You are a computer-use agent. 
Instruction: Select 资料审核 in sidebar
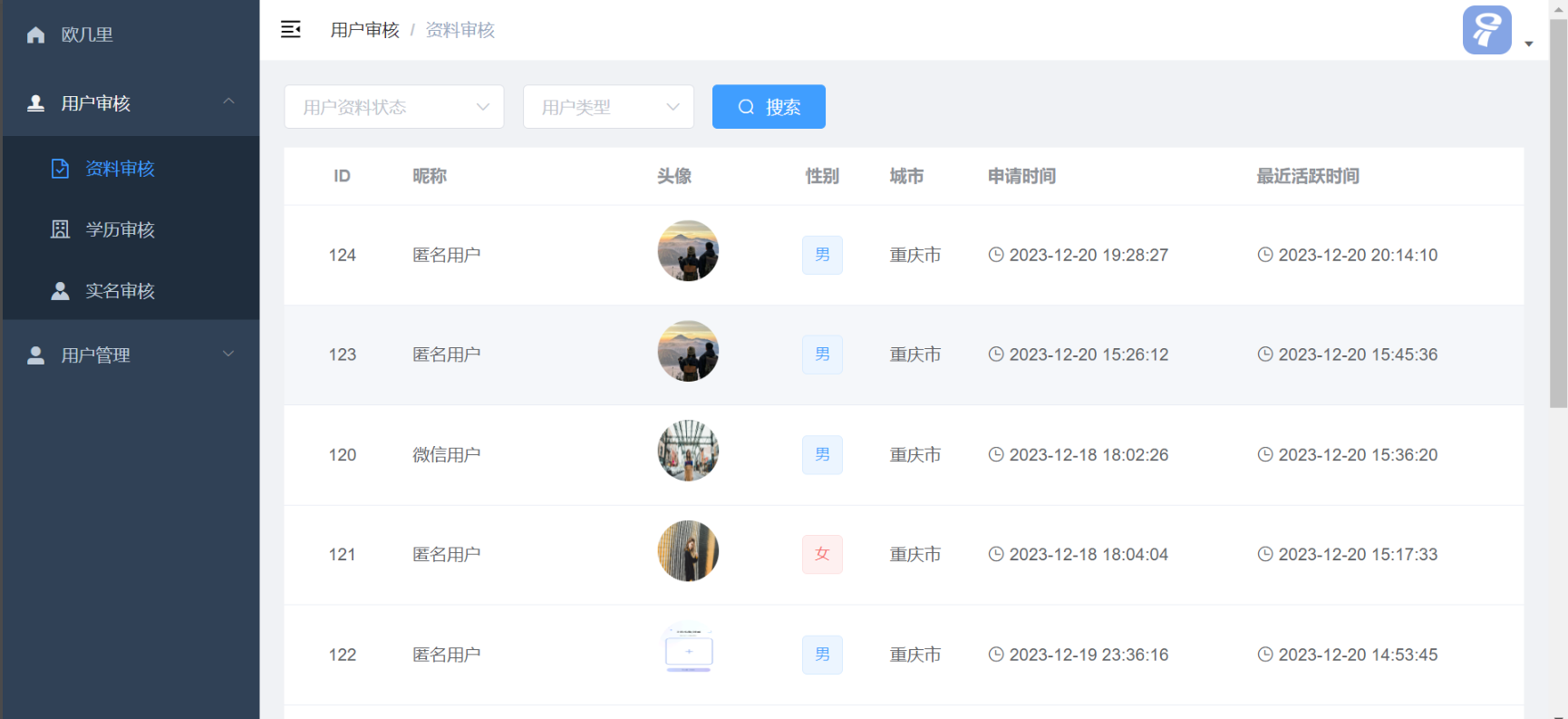click(x=131, y=169)
